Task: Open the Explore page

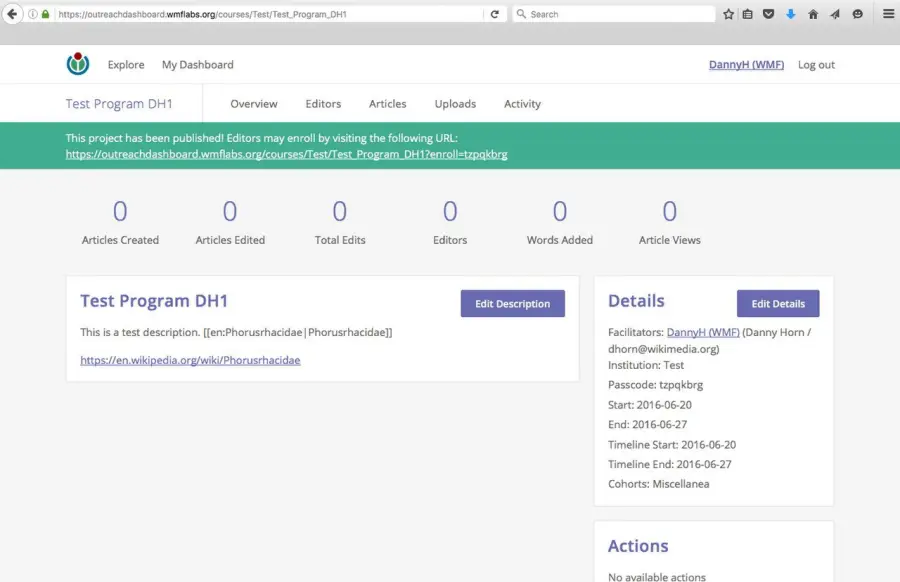Action: (x=126, y=65)
